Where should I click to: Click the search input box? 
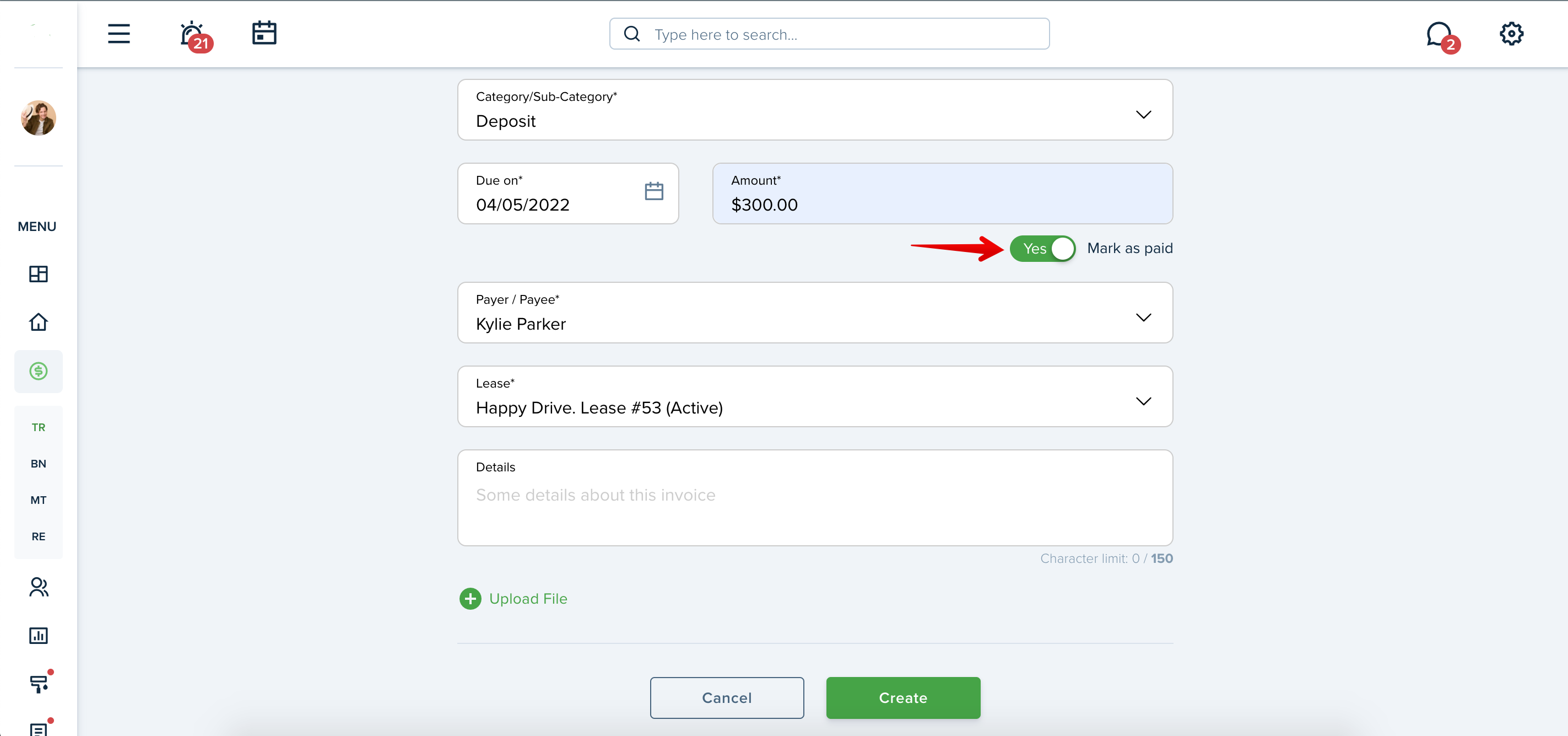tap(829, 34)
